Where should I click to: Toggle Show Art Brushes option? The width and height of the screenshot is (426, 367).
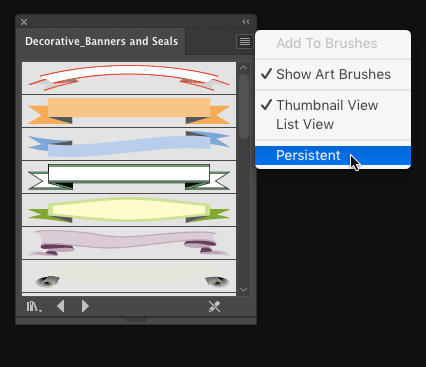pyautogui.click(x=333, y=74)
